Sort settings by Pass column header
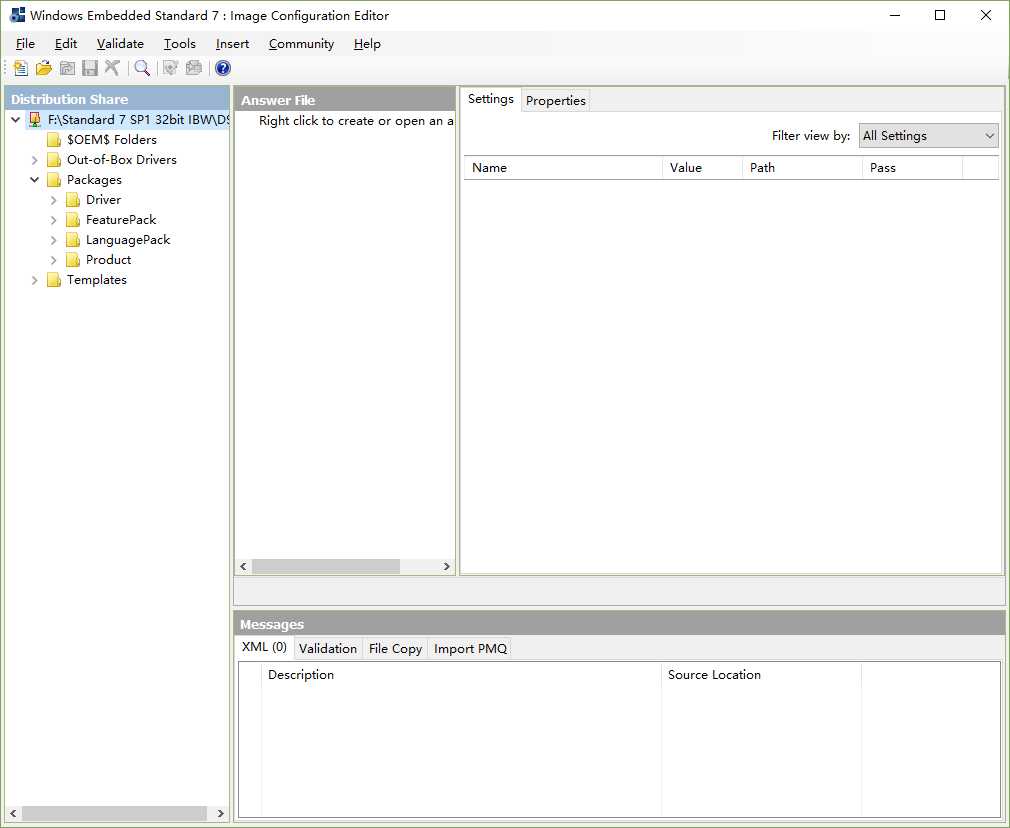Viewport: 1010px width, 828px height. (912, 168)
